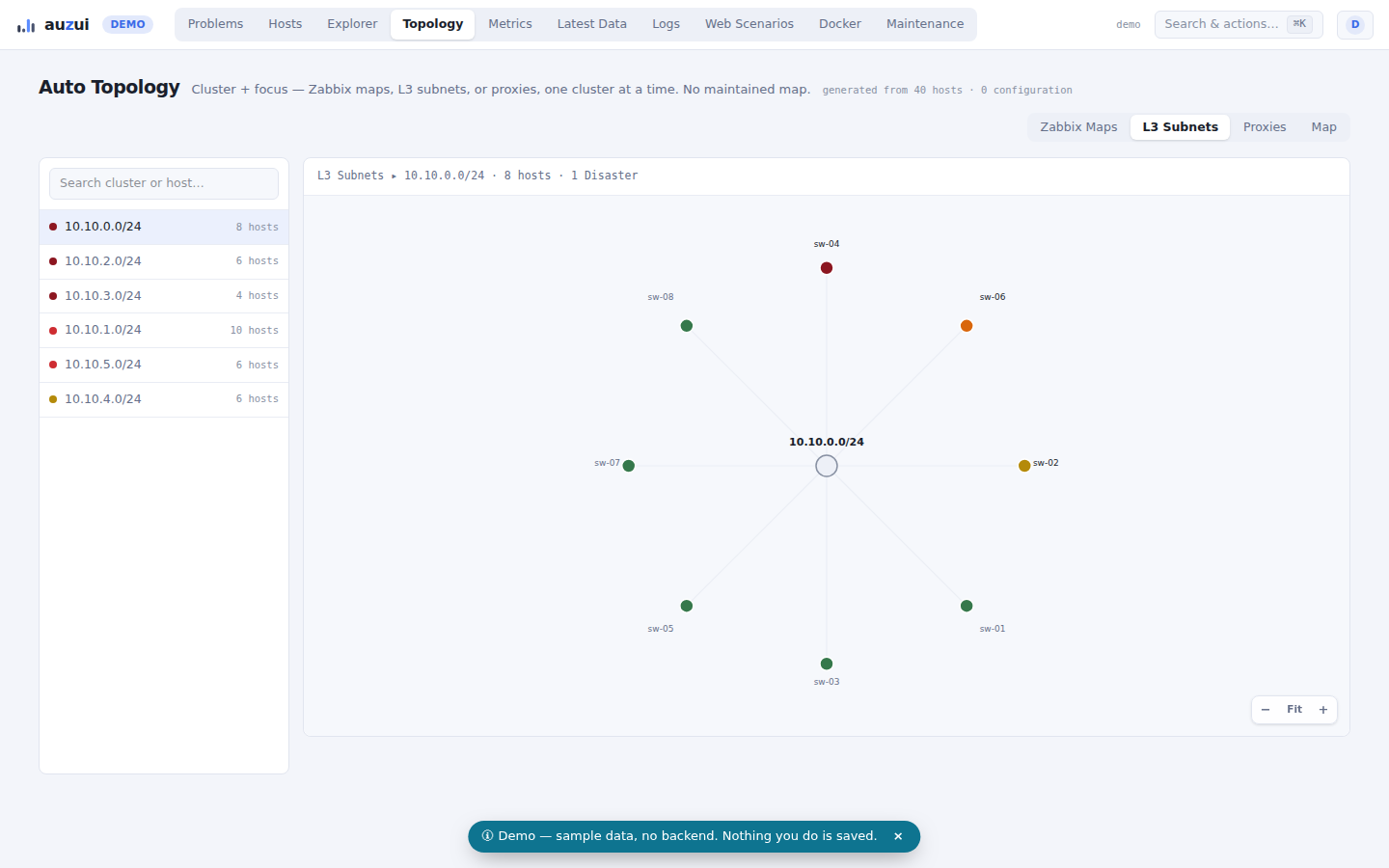Select the L3 Subnets view
1389x868 pixels.
1180,127
